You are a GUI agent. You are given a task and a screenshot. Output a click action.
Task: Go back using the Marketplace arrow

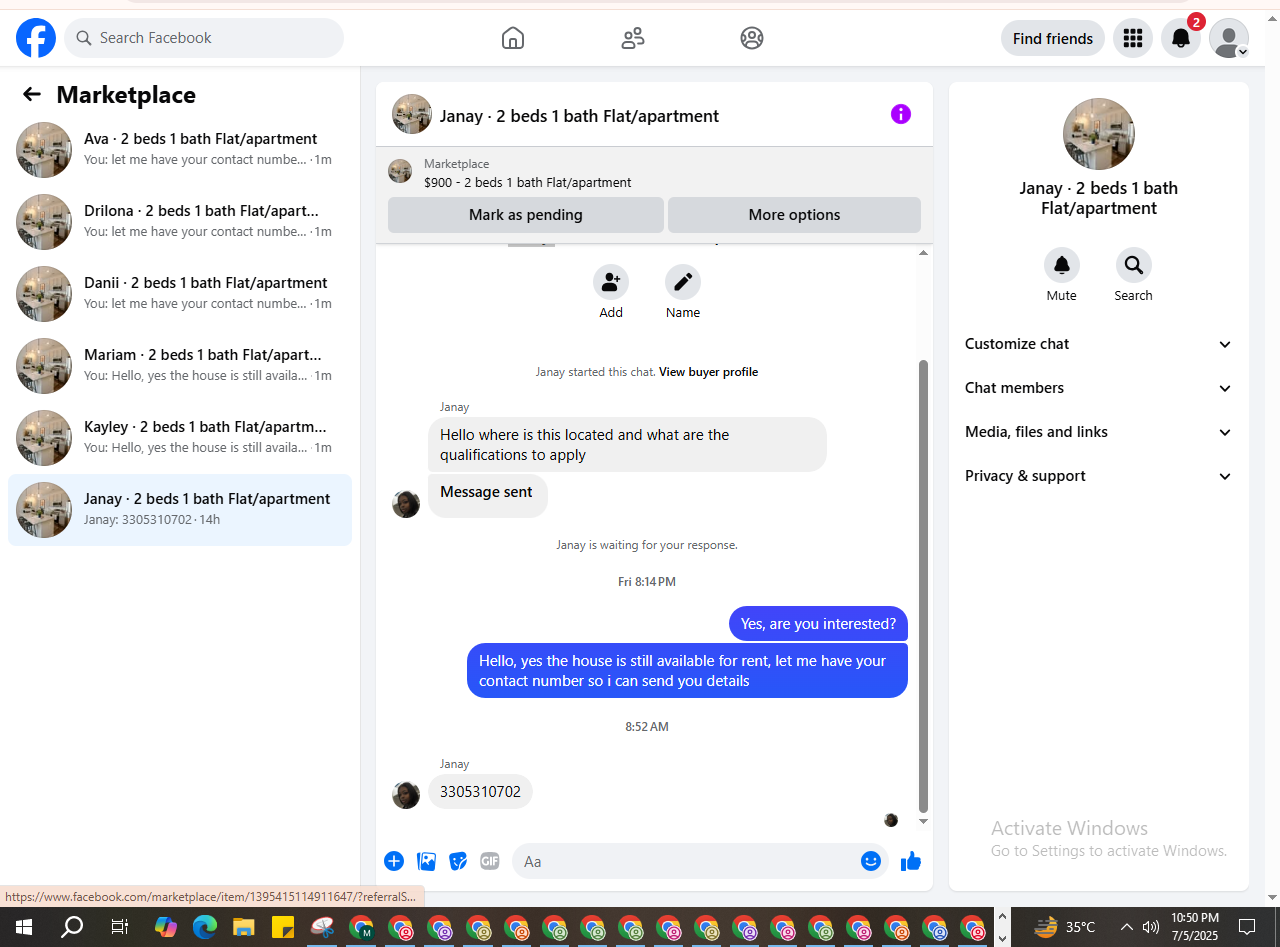pos(32,94)
